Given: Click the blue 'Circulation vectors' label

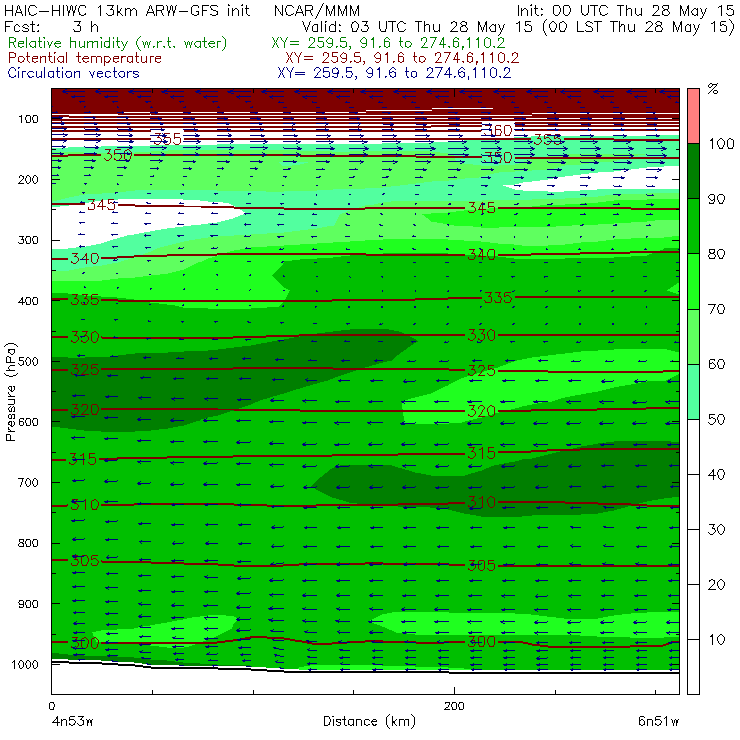Looking at the screenshot, I should [73, 73].
